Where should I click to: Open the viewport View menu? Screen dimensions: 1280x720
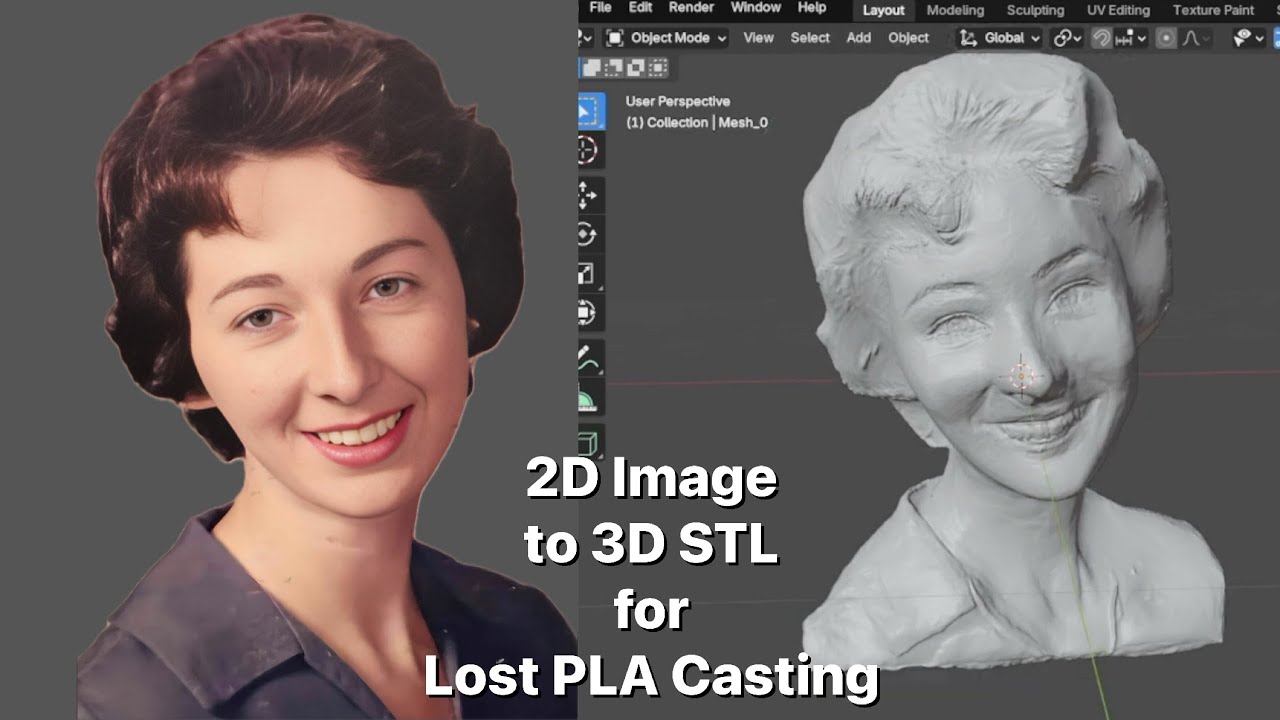(x=758, y=38)
